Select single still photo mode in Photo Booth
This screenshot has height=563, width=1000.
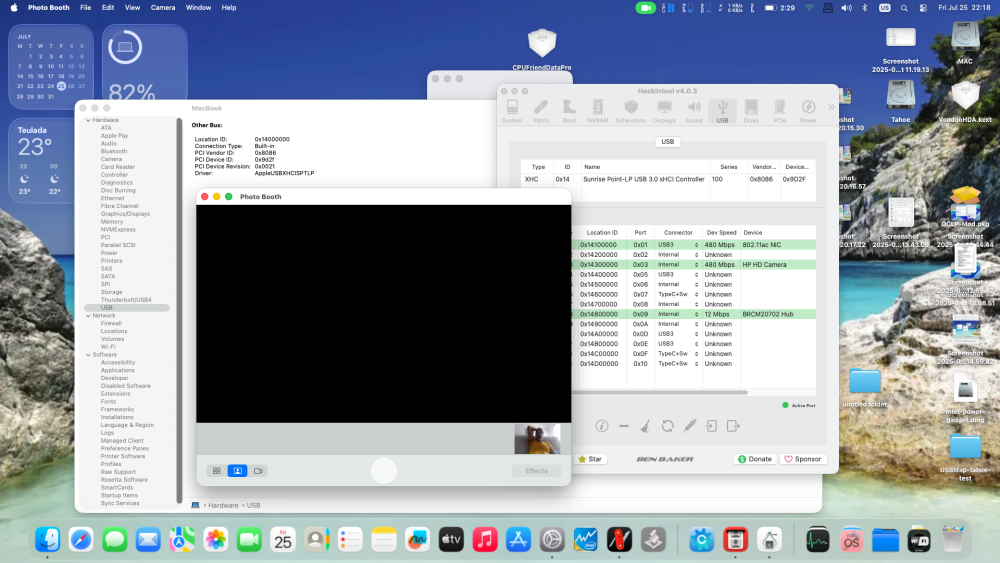(x=237, y=471)
